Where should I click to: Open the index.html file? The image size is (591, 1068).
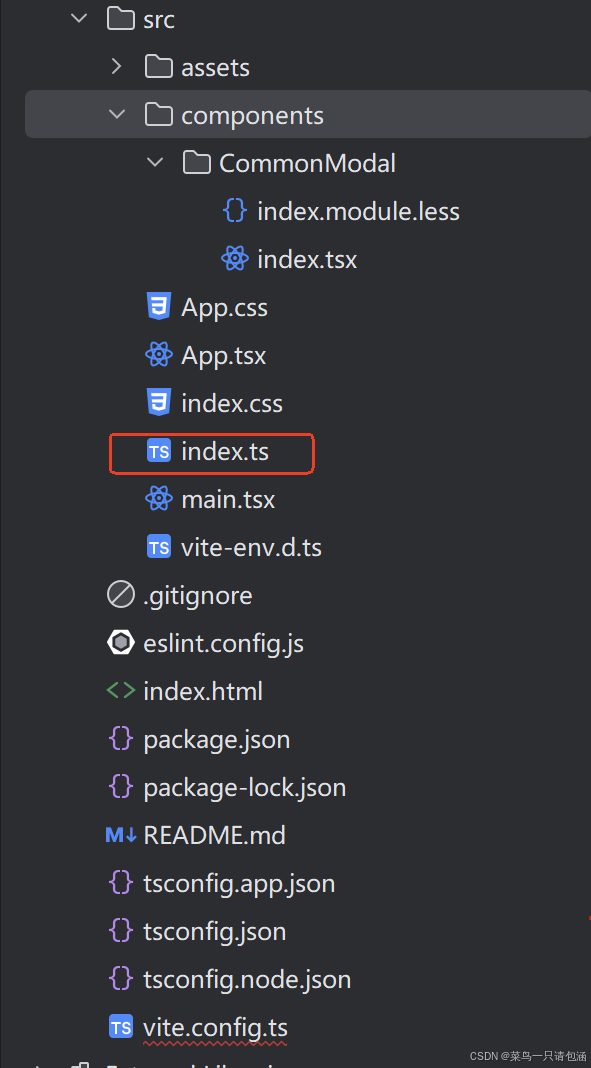coord(203,692)
